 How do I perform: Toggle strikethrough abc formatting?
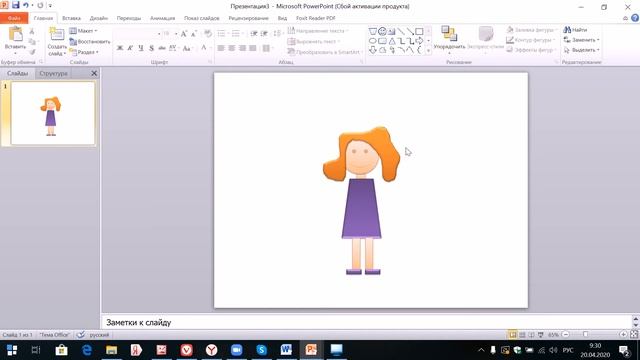(x=162, y=48)
